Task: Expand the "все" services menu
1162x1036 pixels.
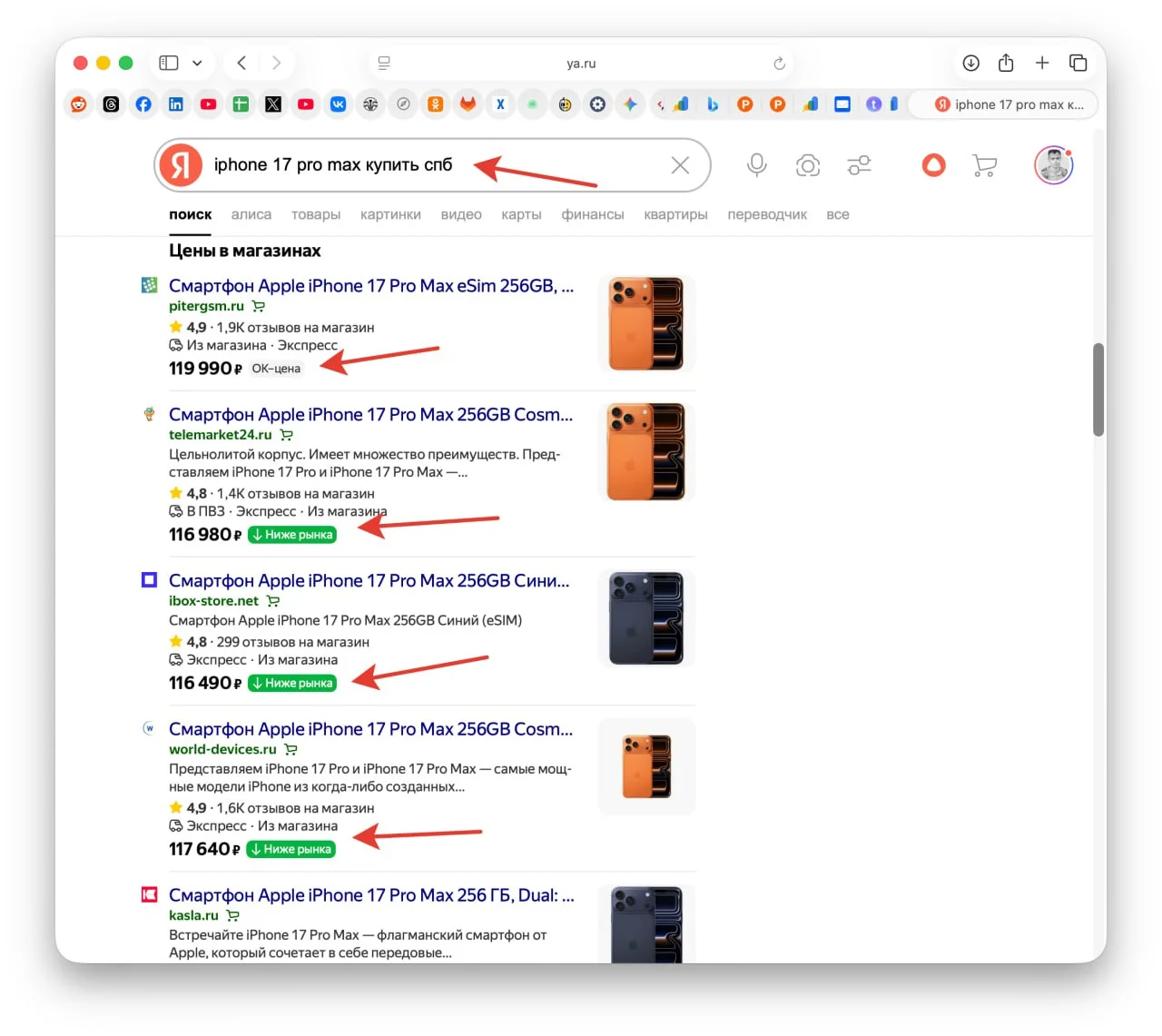Action: (837, 215)
